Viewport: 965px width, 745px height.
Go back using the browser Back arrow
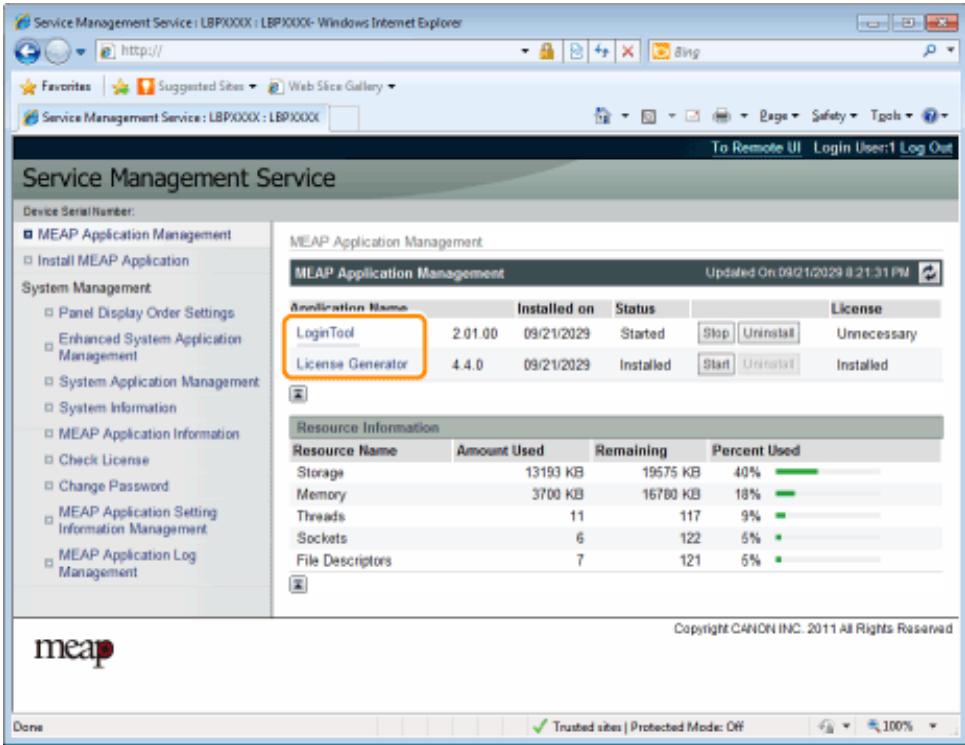pos(28,52)
